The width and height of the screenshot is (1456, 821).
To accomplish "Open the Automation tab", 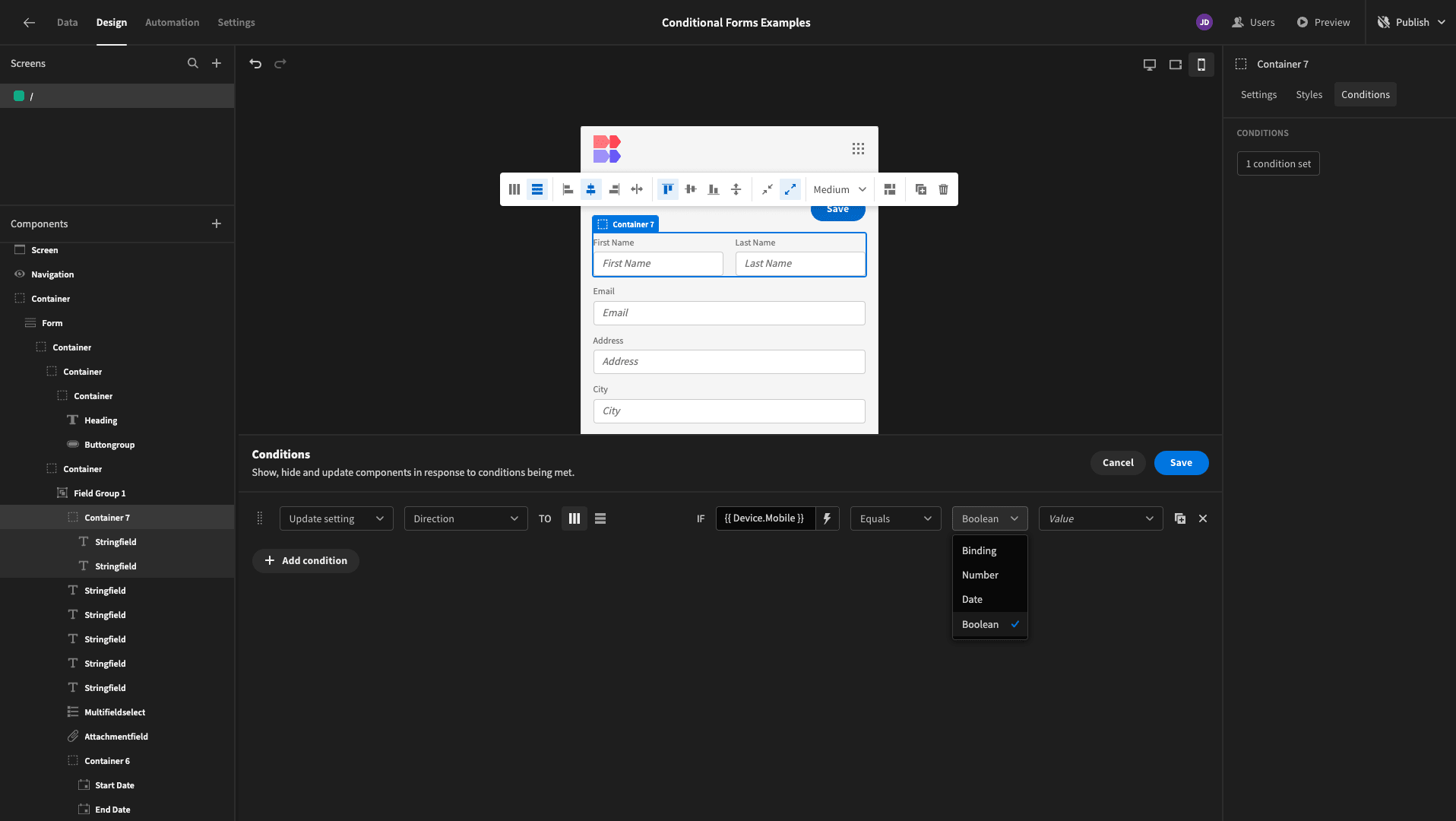I will pos(173,22).
